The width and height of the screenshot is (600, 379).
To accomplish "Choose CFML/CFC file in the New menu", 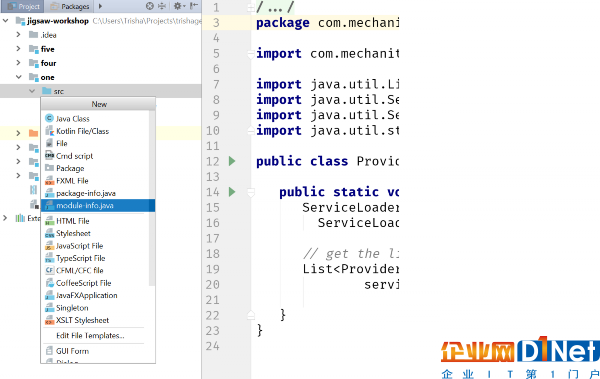I will (x=98, y=270).
